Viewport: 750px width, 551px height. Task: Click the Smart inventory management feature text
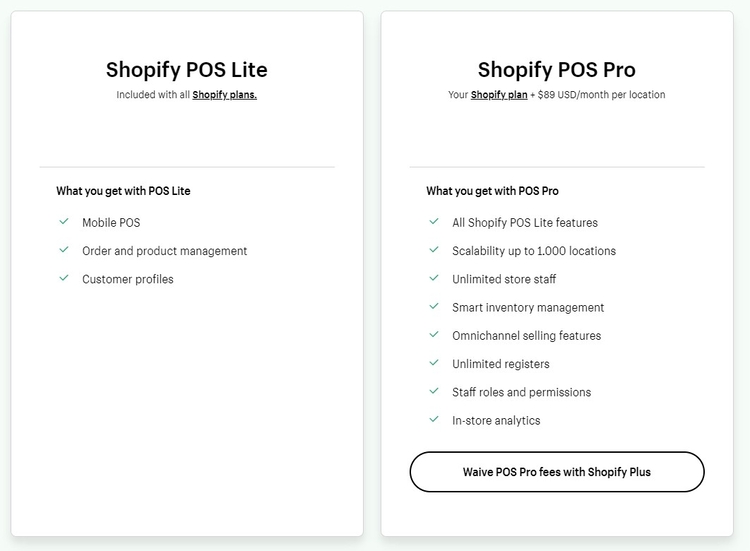tap(528, 307)
